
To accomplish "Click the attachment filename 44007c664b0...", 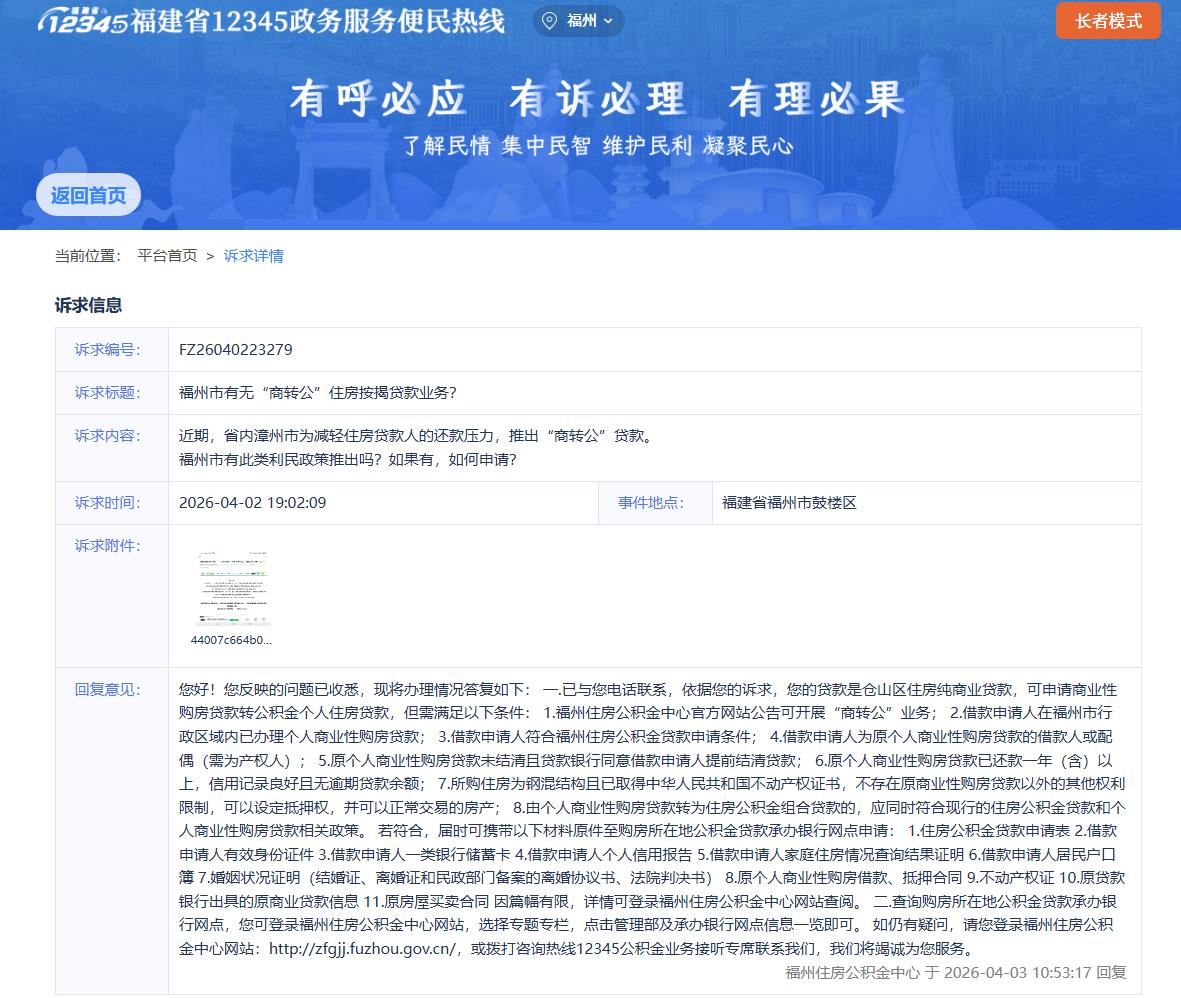I will click(x=231, y=640).
